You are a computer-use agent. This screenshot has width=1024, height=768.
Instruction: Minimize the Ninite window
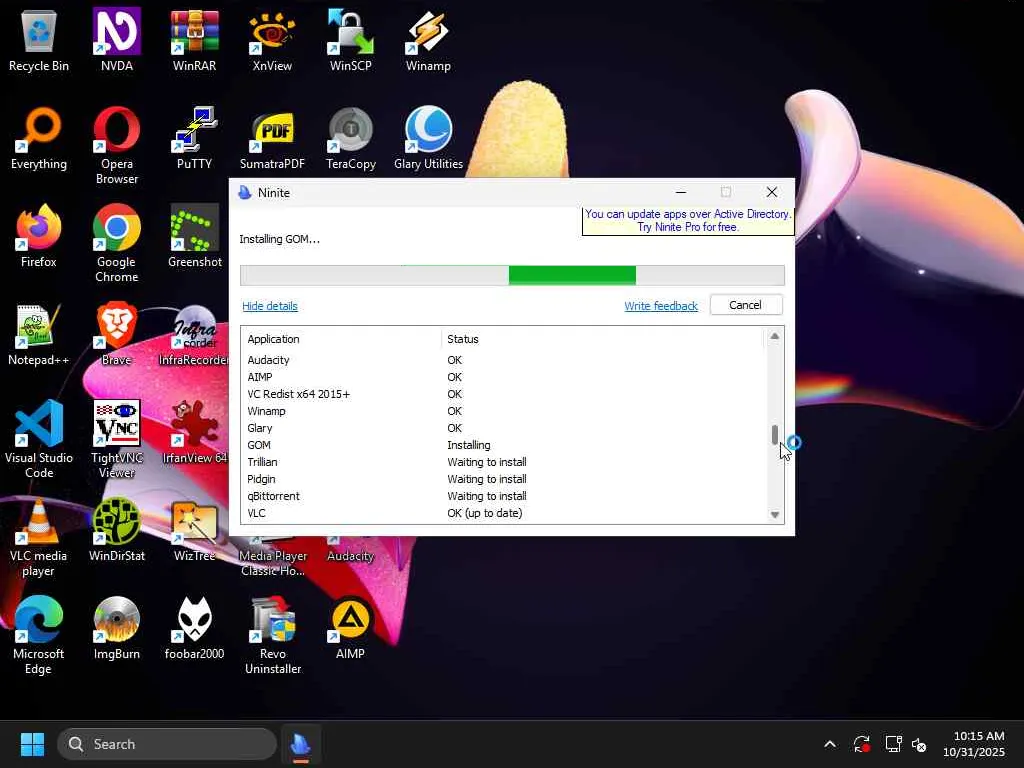[x=680, y=192]
